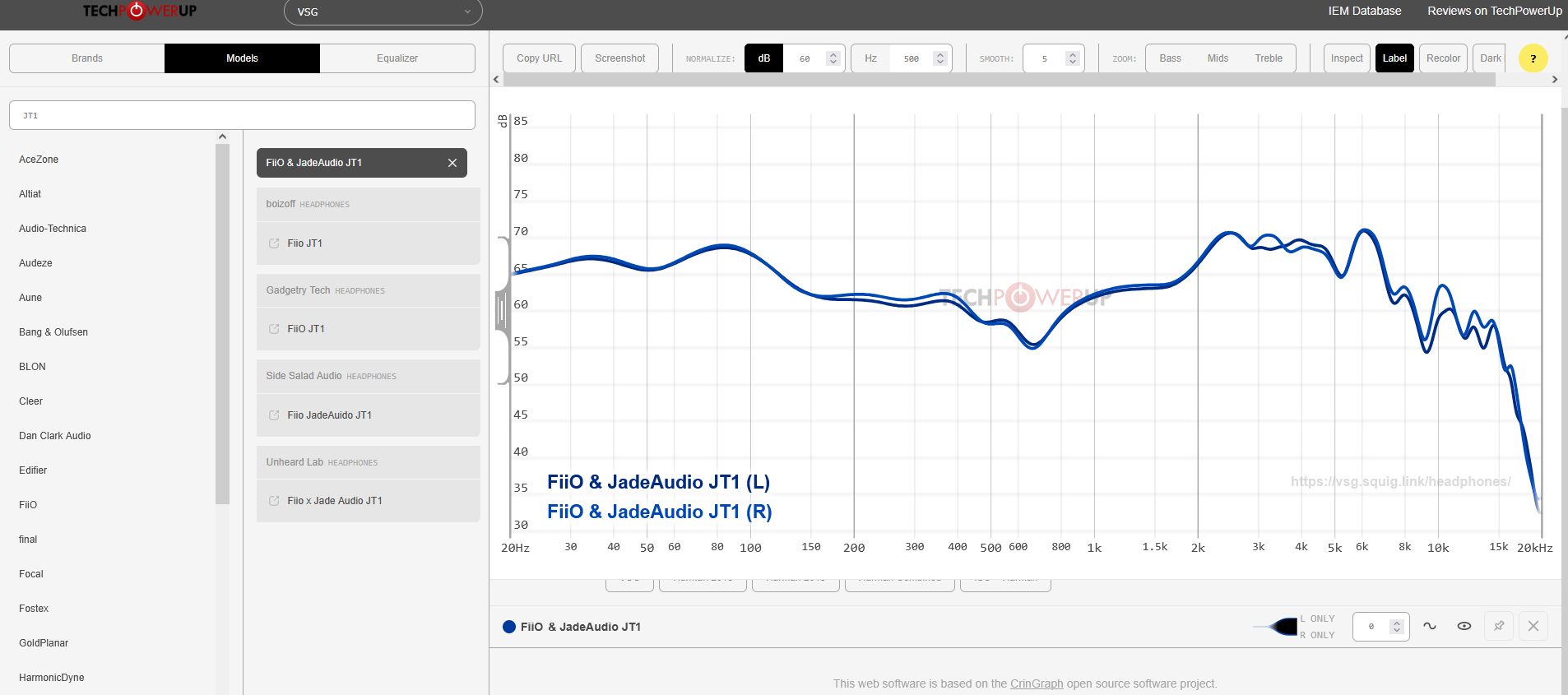Focus the JT1 search field
Viewport: 1568px width, 695px height.
(x=242, y=115)
